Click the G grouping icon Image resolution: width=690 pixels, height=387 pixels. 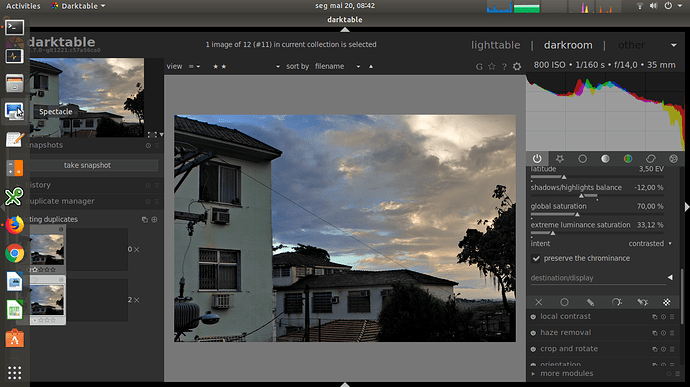coord(479,66)
